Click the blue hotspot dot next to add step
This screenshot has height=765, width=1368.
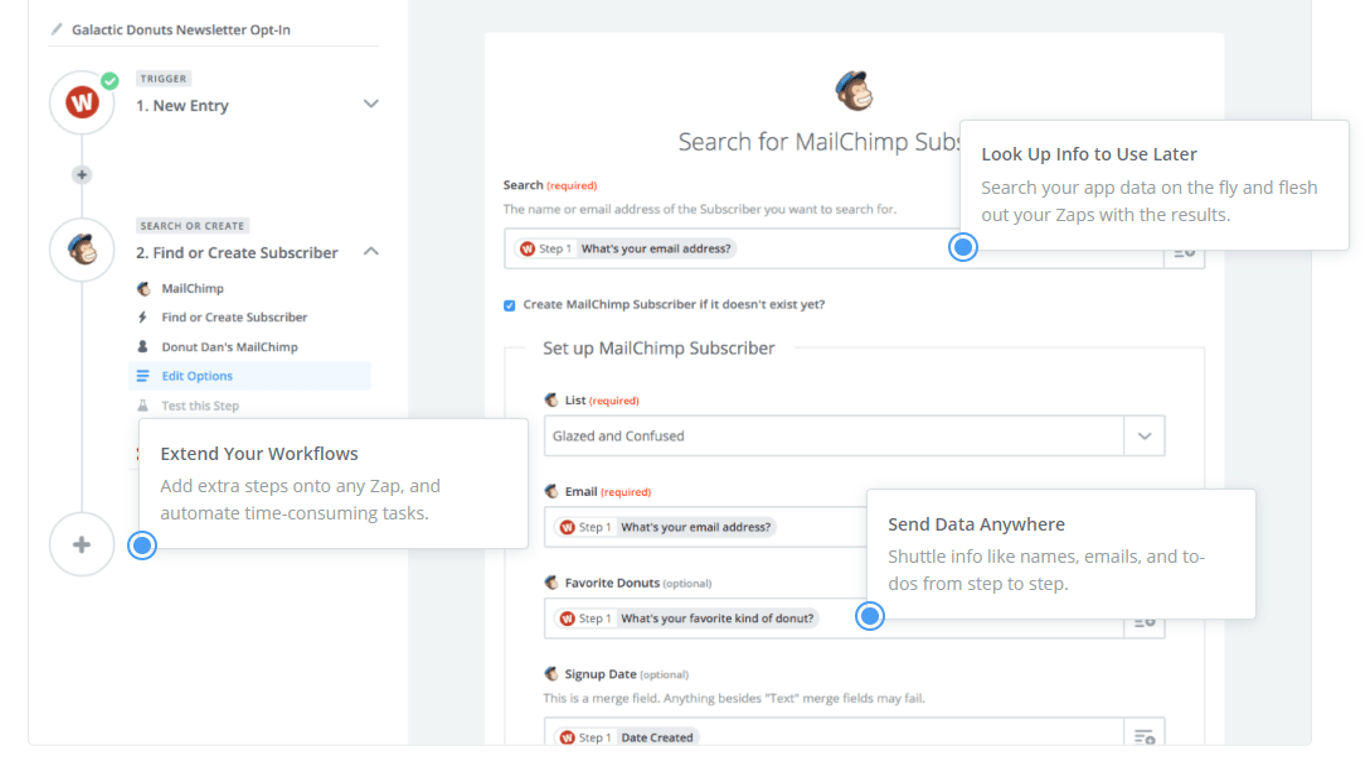click(143, 545)
